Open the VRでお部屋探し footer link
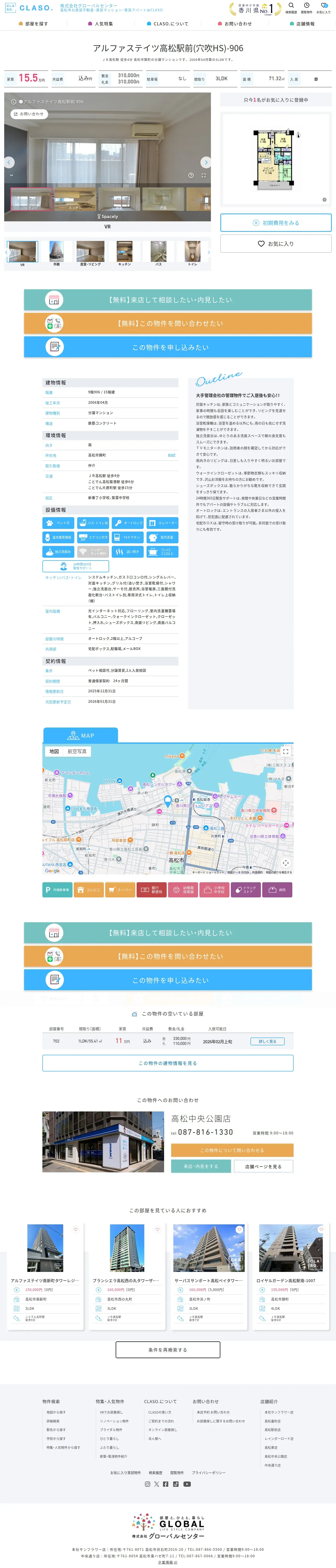 coord(111,1412)
